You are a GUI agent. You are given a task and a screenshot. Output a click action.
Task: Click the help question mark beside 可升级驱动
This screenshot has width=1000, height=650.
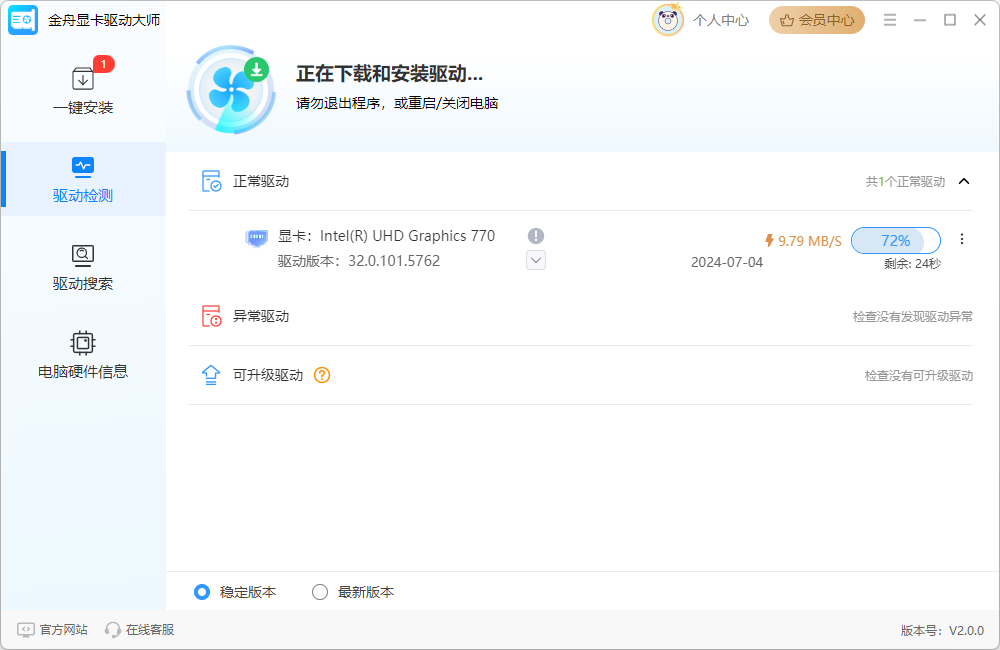tap(323, 375)
